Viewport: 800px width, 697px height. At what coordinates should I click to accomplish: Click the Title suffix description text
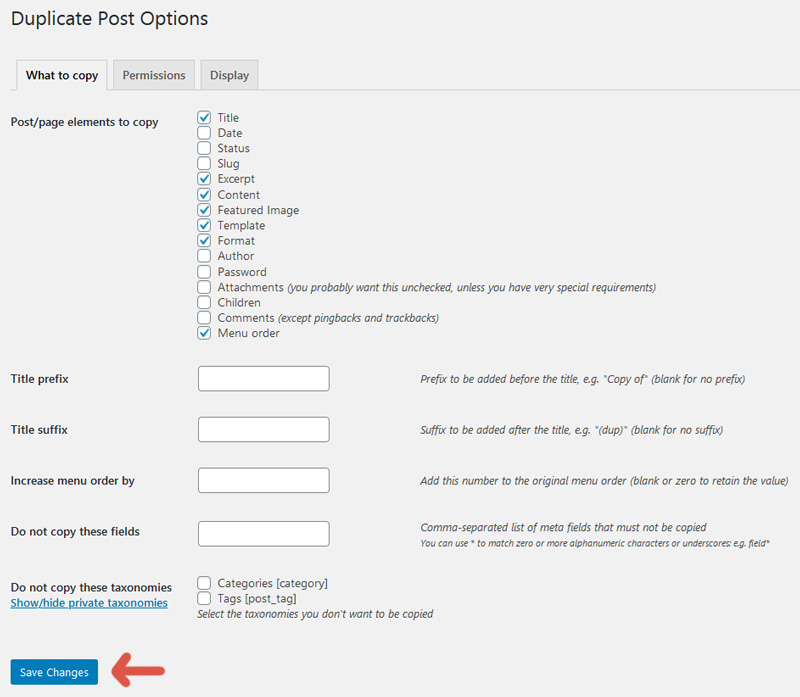click(x=571, y=430)
